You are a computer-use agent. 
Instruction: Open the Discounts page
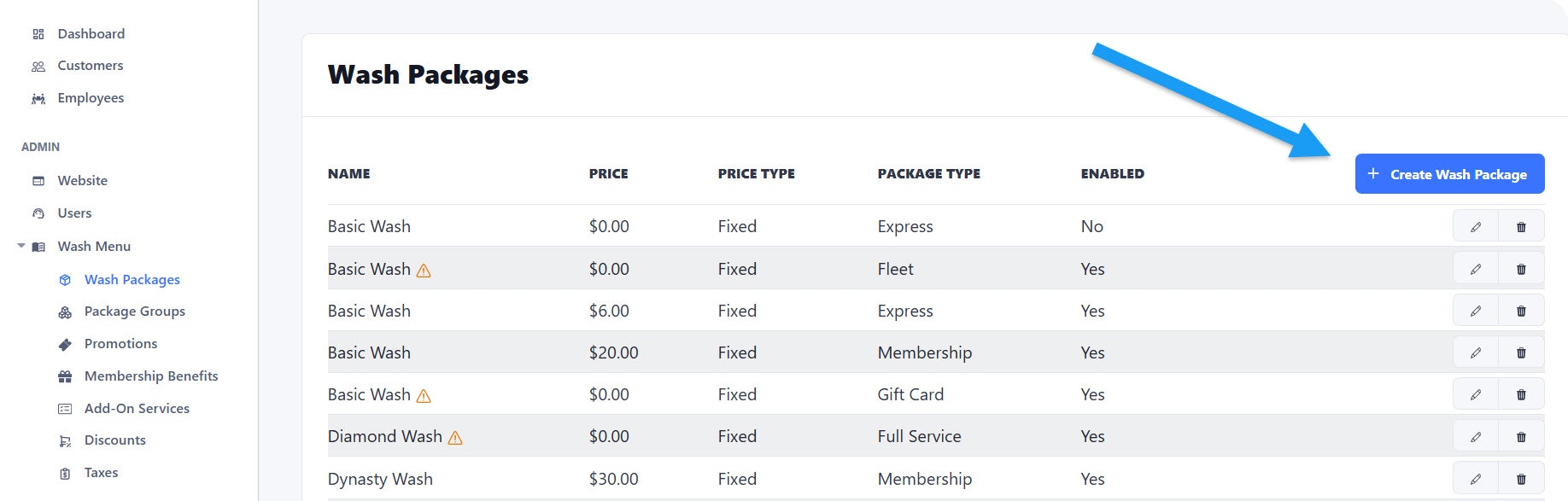(115, 440)
